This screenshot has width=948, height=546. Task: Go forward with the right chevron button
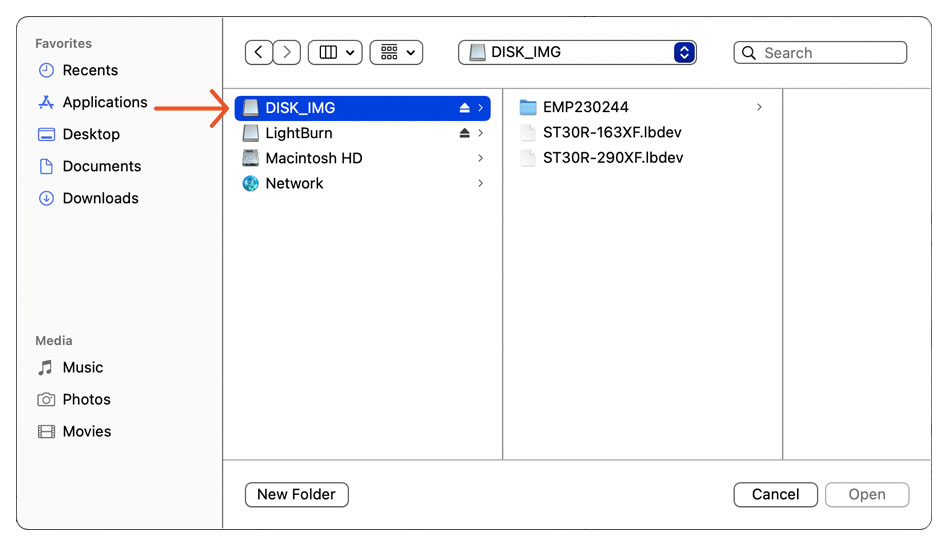click(x=287, y=53)
